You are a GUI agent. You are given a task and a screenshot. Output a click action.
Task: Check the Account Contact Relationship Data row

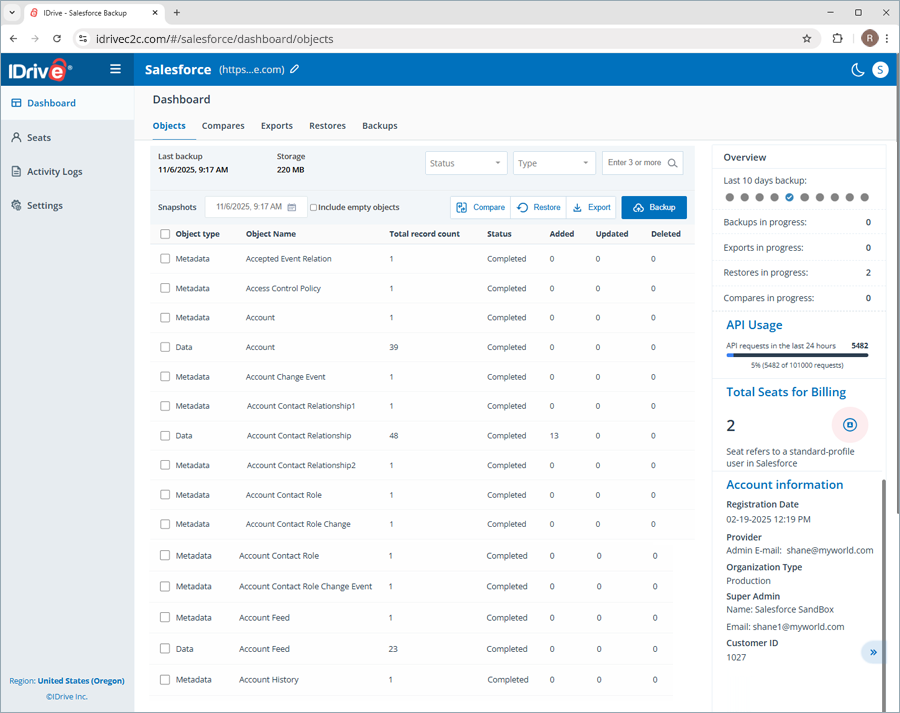[x=165, y=436]
